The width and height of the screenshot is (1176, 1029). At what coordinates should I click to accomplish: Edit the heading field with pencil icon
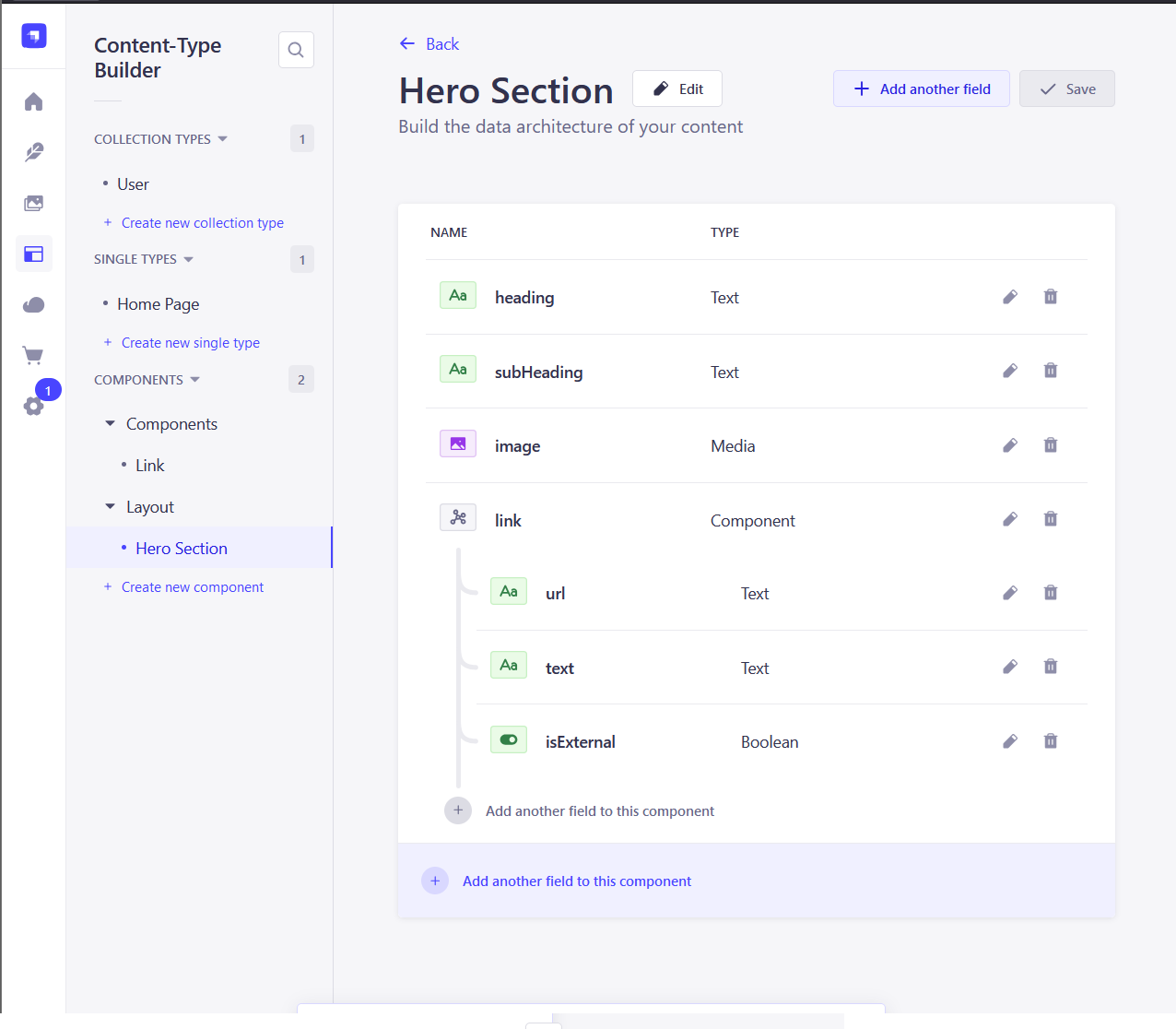(1010, 297)
